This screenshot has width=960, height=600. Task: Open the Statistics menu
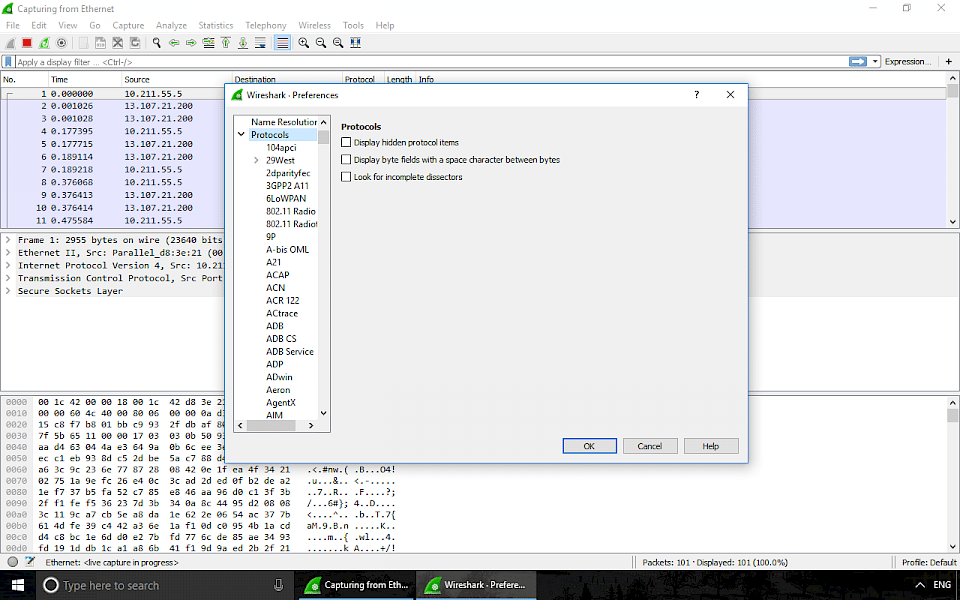pos(216,25)
